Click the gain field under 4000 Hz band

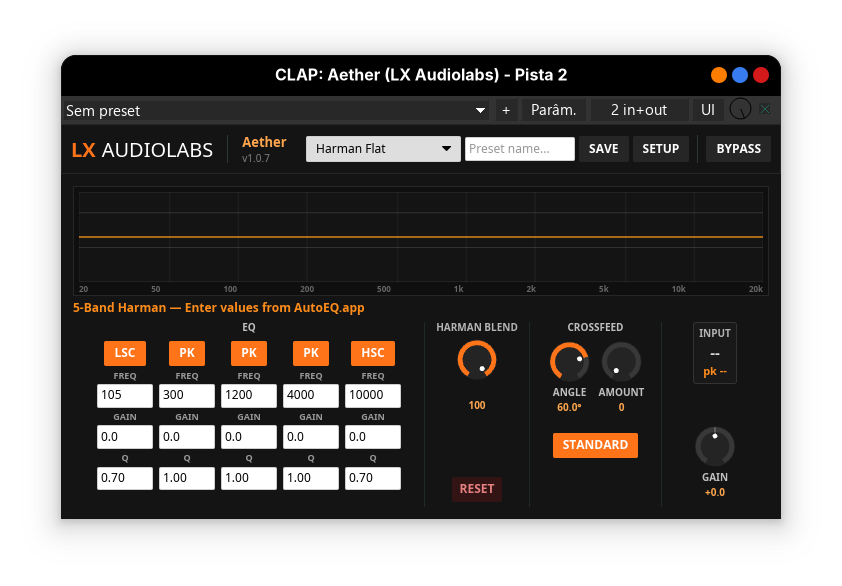(x=311, y=437)
